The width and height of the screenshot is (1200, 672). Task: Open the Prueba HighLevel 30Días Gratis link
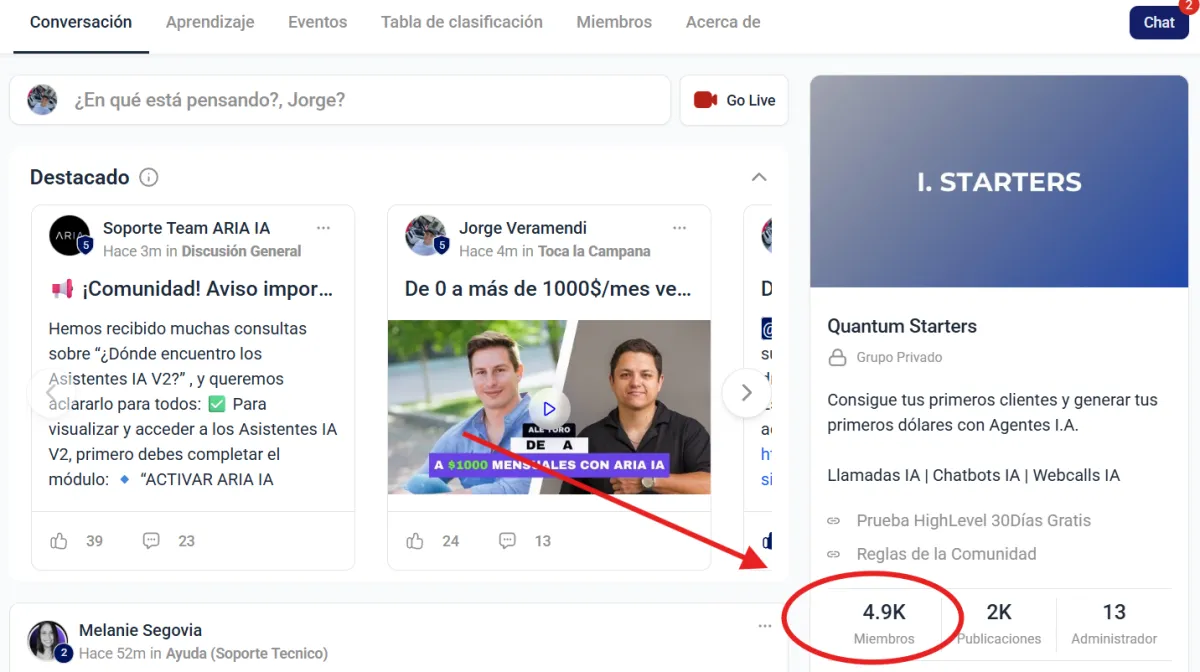pos(973,520)
